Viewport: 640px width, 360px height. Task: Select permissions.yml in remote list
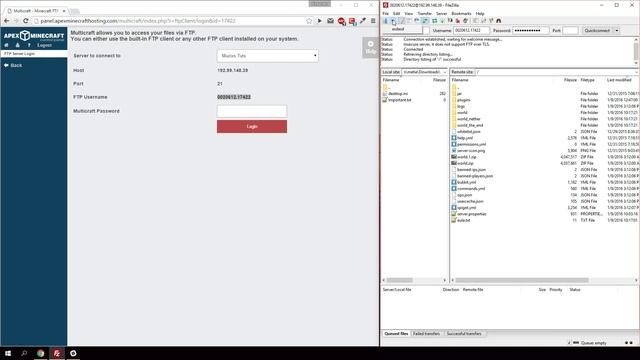(x=471, y=144)
